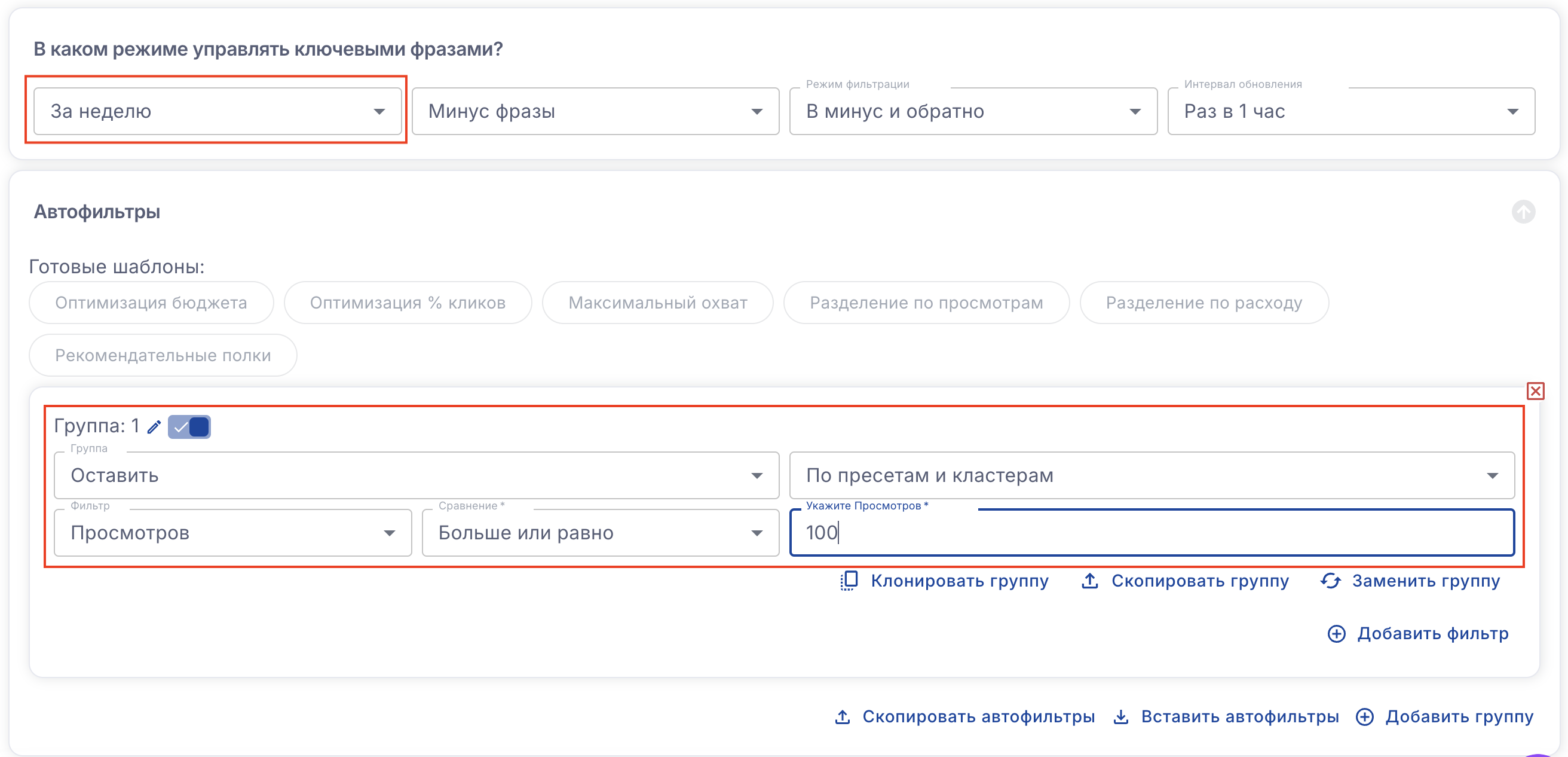
Task: Choose the Рекомендательные полки template
Action: click(x=163, y=355)
